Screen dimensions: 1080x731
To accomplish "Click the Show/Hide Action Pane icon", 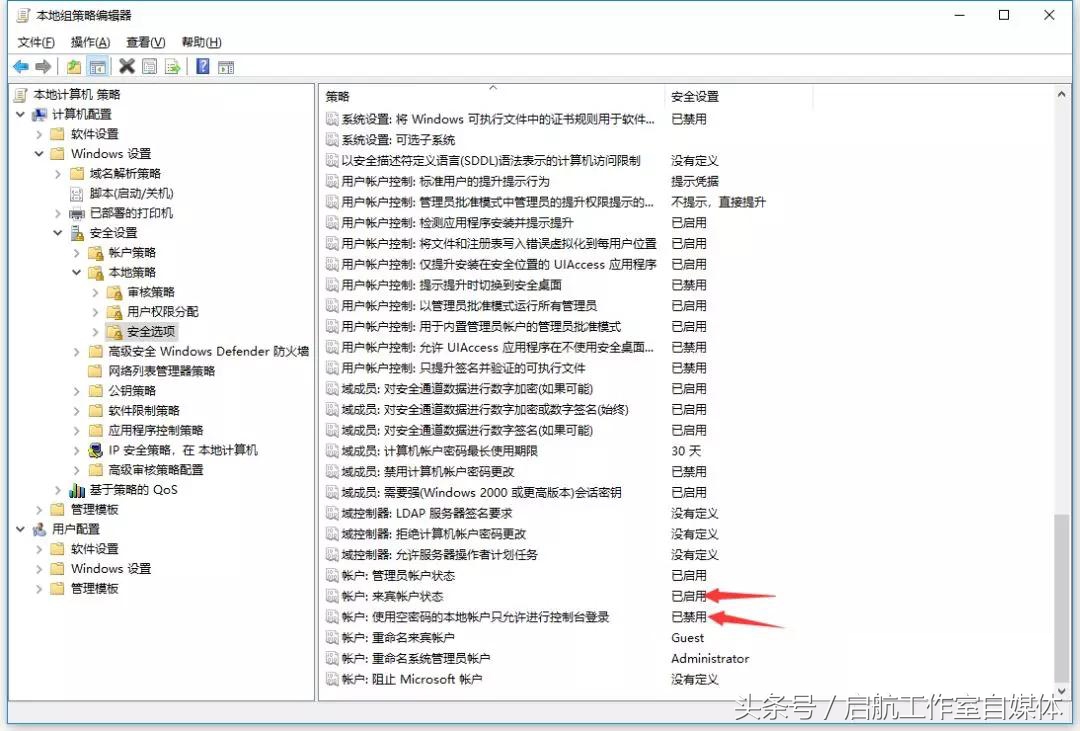I will click(x=228, y=66).
